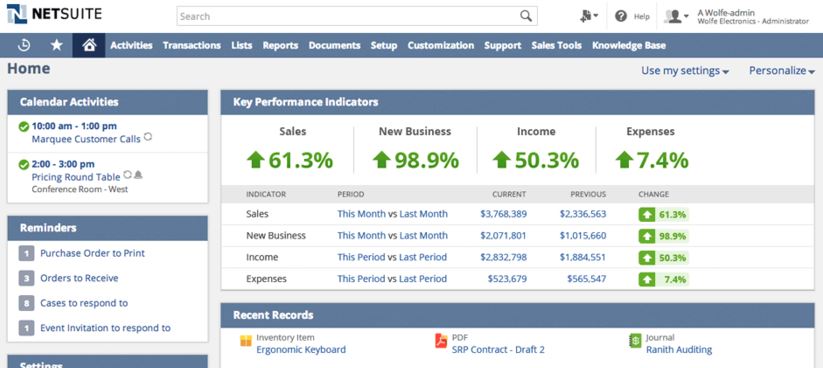The height and width of the screenshot is (368, 823).
Task: Click the Help question mark icon
Action: pos(621,16)
